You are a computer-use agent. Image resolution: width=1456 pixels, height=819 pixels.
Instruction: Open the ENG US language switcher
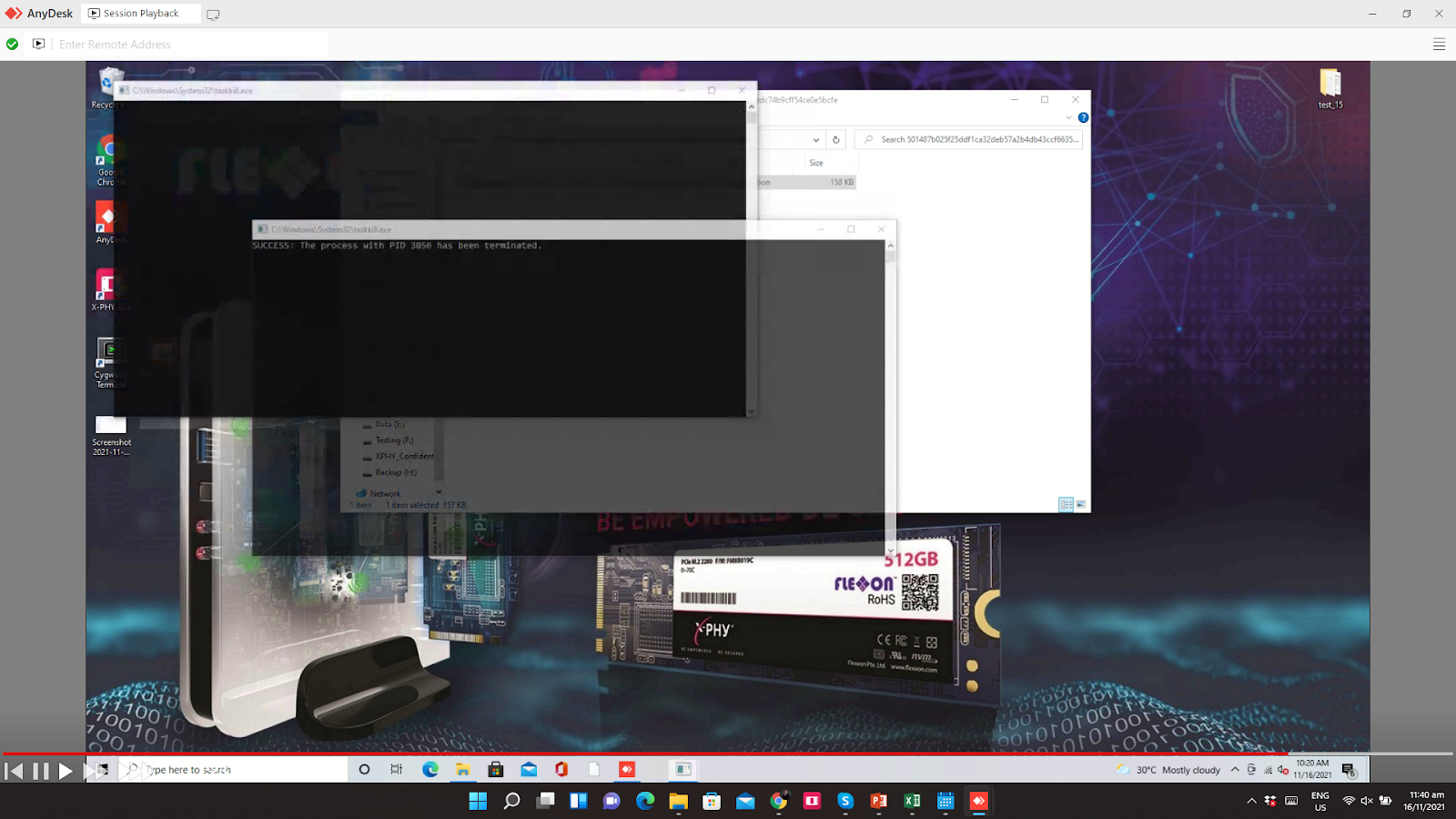click(x=1319, y=801)
